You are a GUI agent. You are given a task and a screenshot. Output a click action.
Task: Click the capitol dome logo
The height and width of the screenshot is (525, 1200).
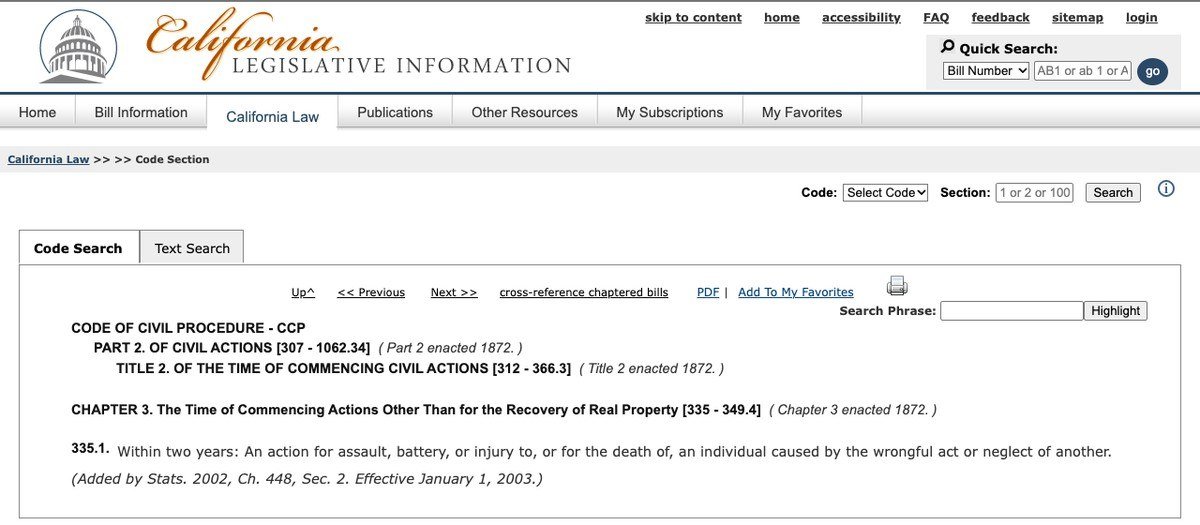click(78, 47)
